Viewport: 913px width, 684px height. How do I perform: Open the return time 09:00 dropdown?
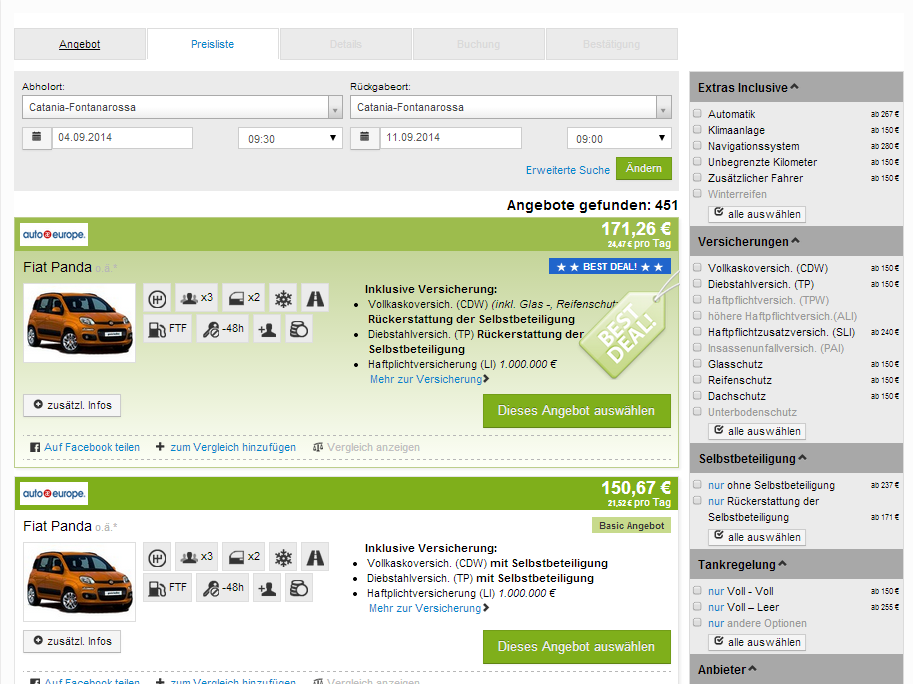619,139
